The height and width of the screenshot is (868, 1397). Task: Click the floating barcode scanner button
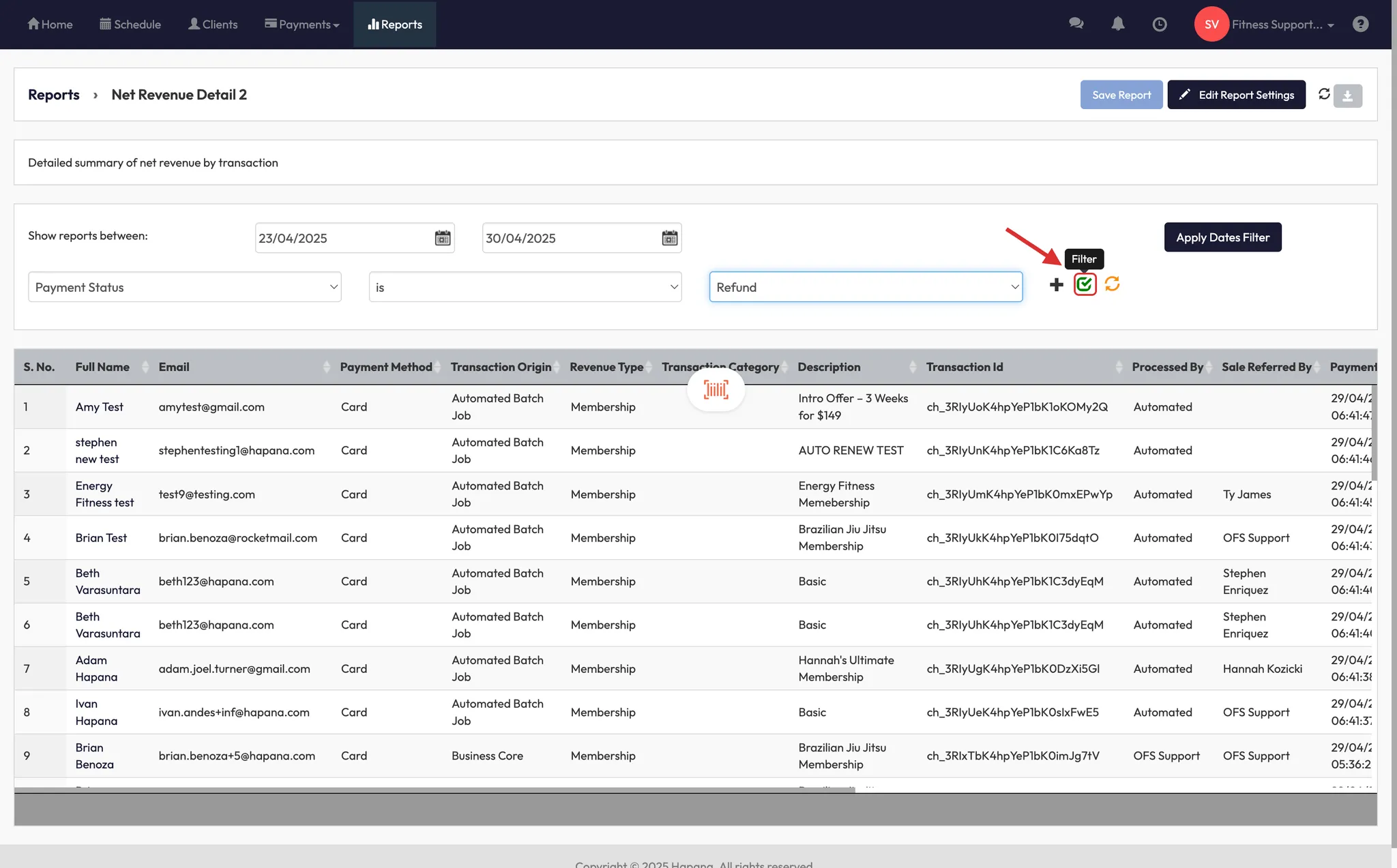[x=716, y=390]
